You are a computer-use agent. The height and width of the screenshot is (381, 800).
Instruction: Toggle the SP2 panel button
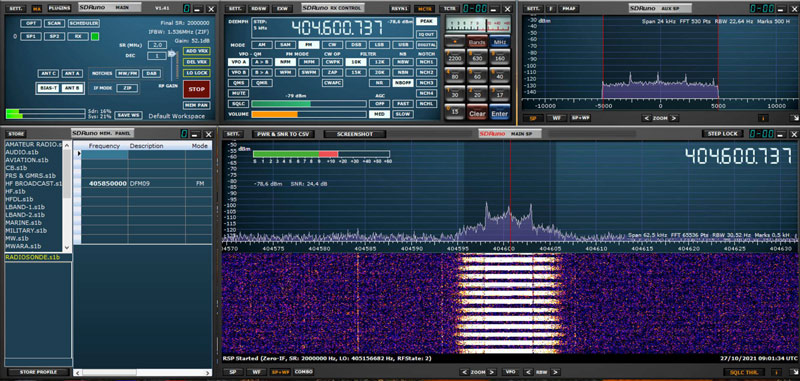(x=54, y=37)
